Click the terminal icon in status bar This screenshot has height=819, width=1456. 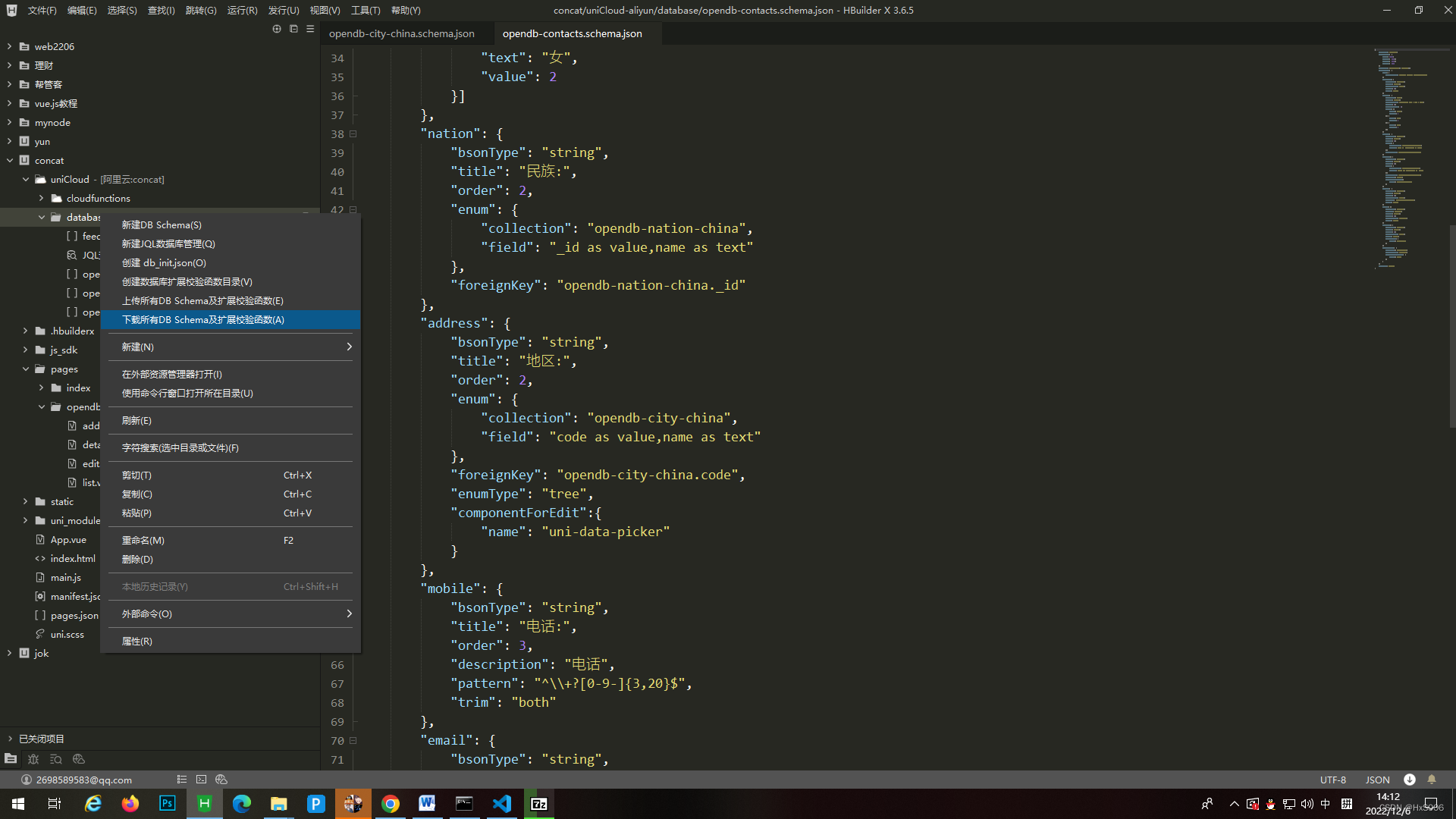tap(201, 780)
